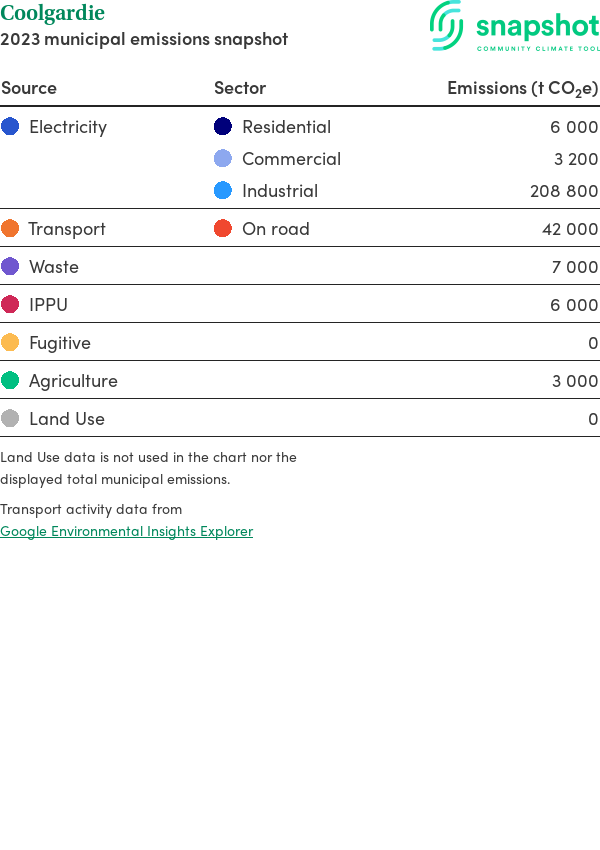The height and width of the screenshot is (850, 600).
Task: Click the orange Transport dot
Action: pos(10,229)
